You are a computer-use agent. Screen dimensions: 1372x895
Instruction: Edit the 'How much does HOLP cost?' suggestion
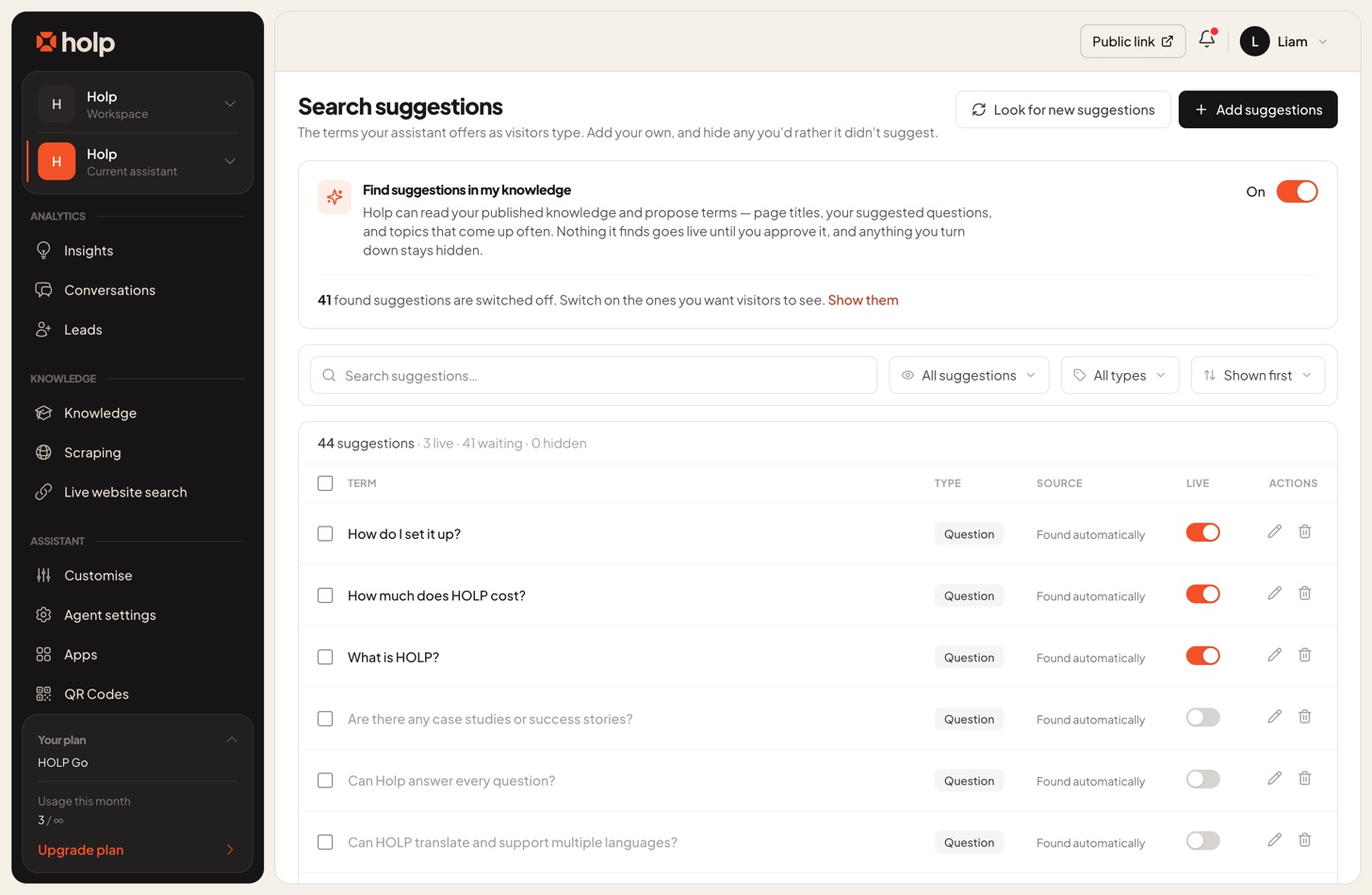point(1274,594)
